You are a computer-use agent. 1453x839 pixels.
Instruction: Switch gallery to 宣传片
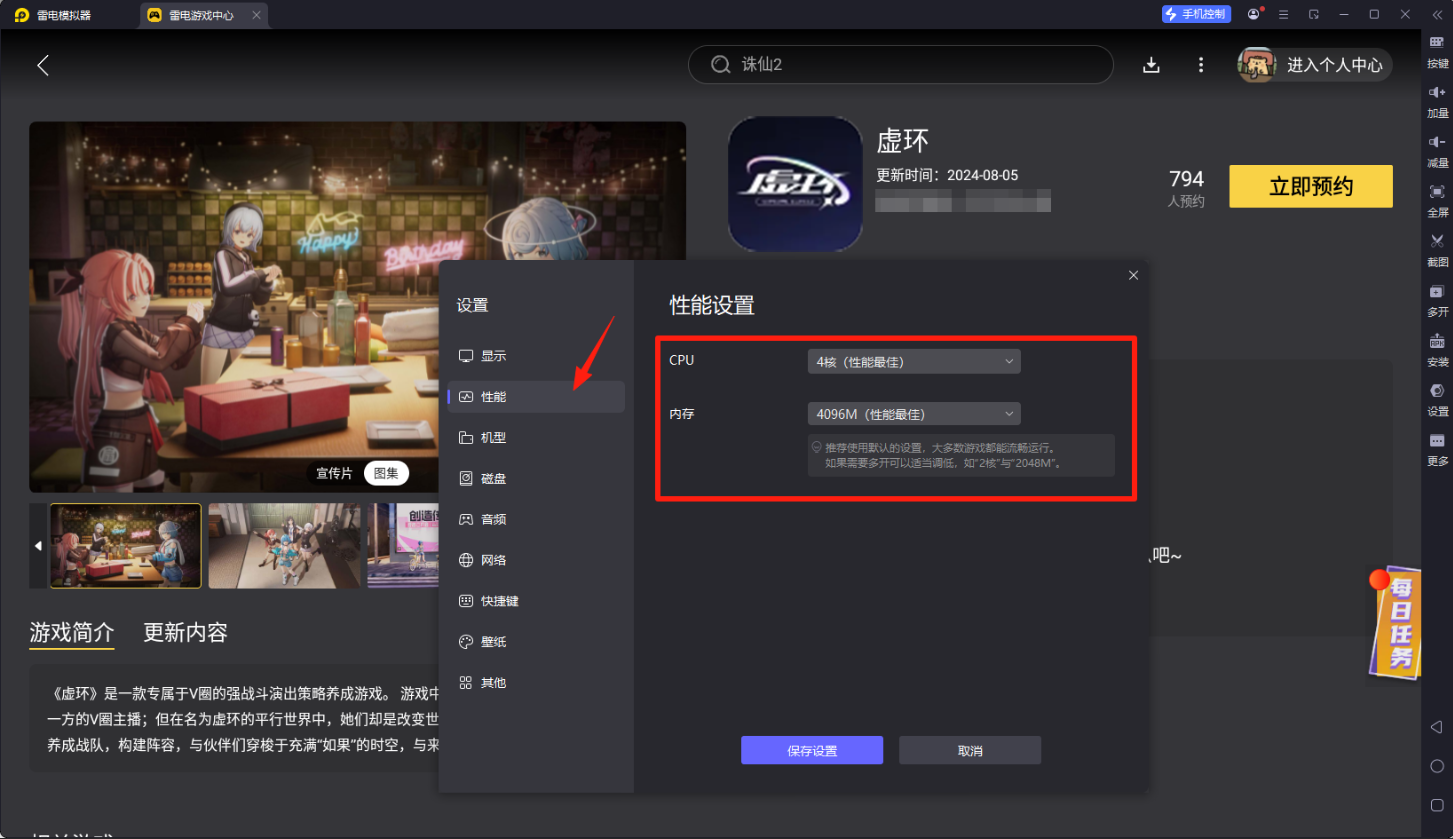click(x=334, y=473)
